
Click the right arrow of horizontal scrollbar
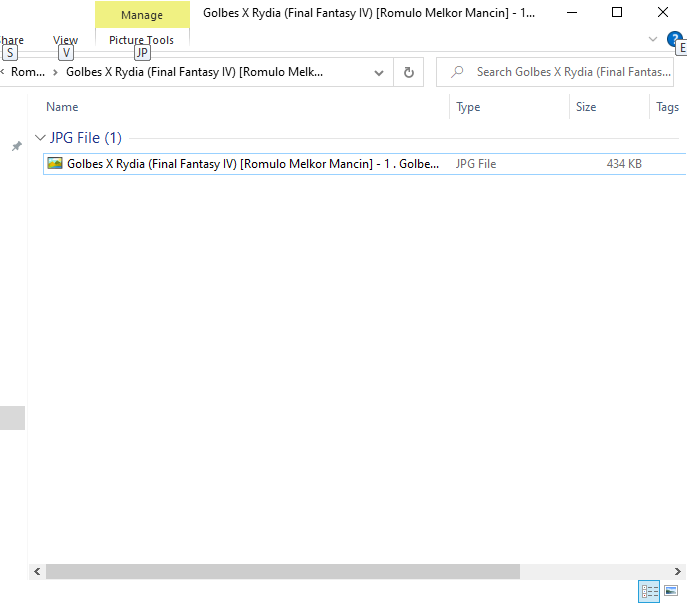click(x=677, y=572)
